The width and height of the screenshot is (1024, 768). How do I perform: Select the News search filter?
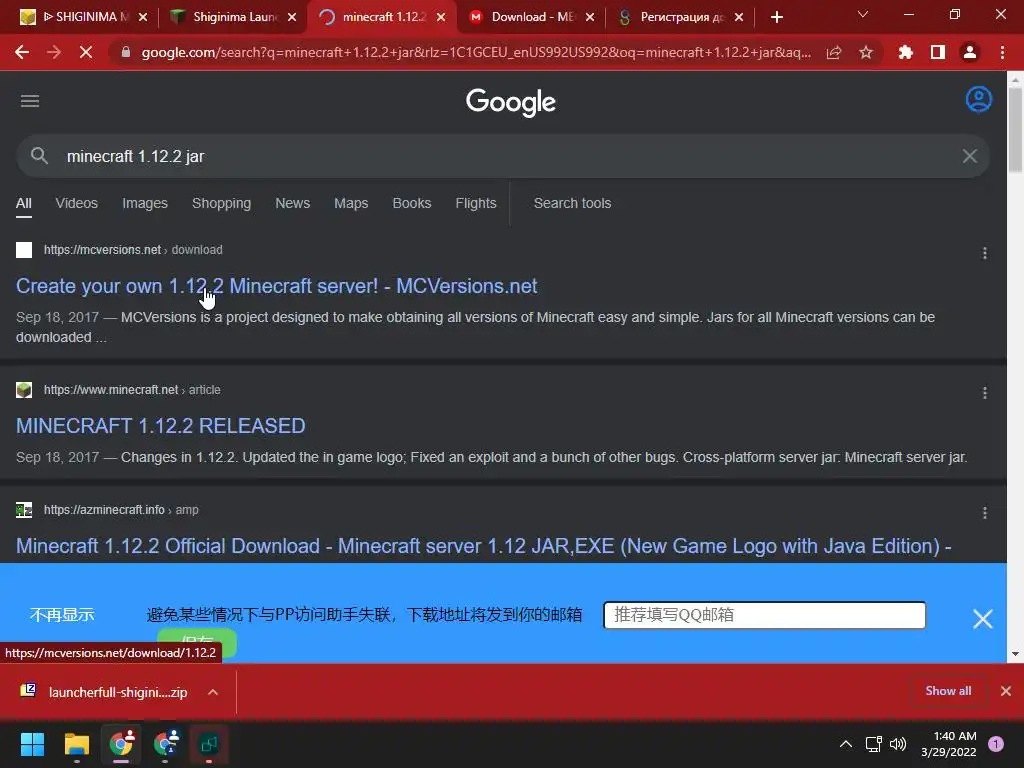click(x=293, y=203)
